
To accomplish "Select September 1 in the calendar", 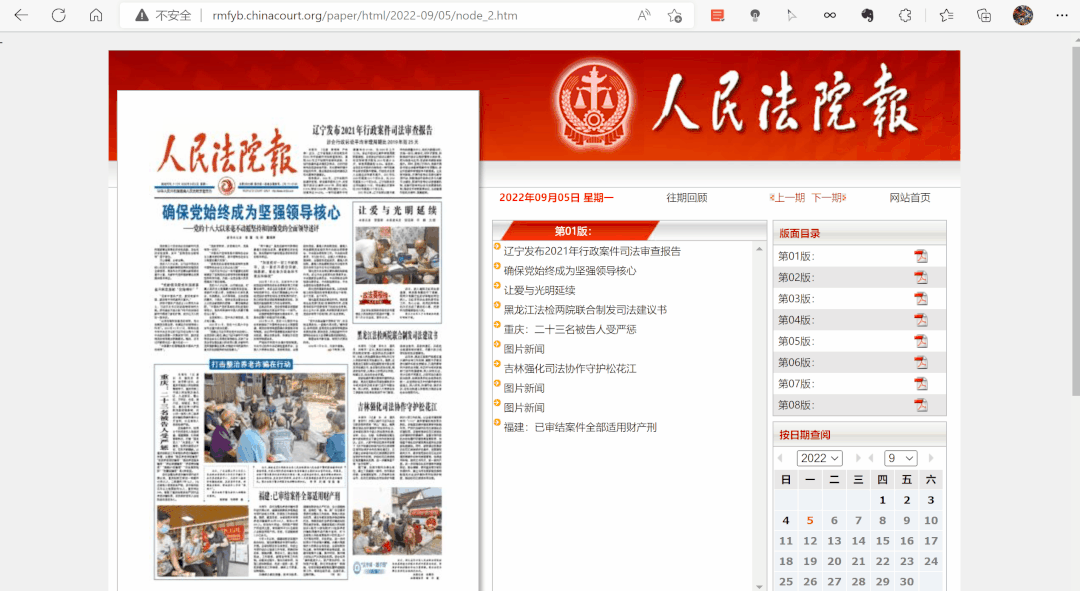I will point(882,500).
